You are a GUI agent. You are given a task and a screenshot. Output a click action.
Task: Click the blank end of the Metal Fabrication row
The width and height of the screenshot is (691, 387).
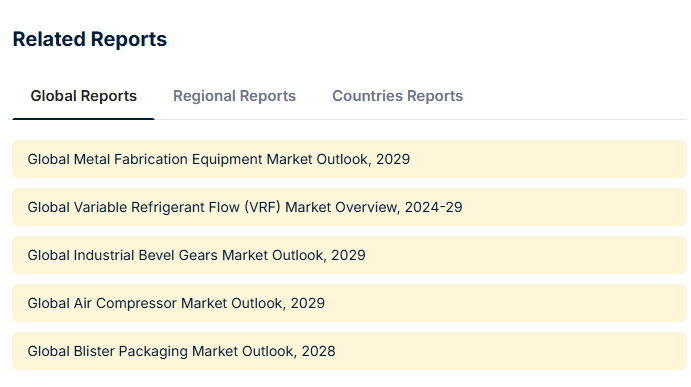click(549, 159)
